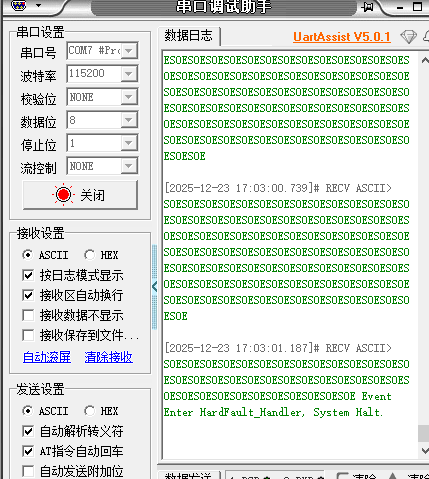This screenshot has height=479, width=429.
Task: Open the 数据位 8 dropdown
Action: tap(129, 120)
